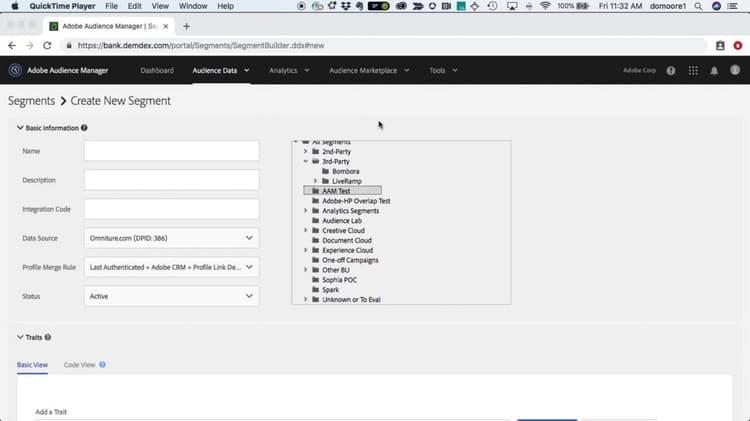Open the Audience Data menu
This screenshot has height=421, width=750.
tap(221, 70)
